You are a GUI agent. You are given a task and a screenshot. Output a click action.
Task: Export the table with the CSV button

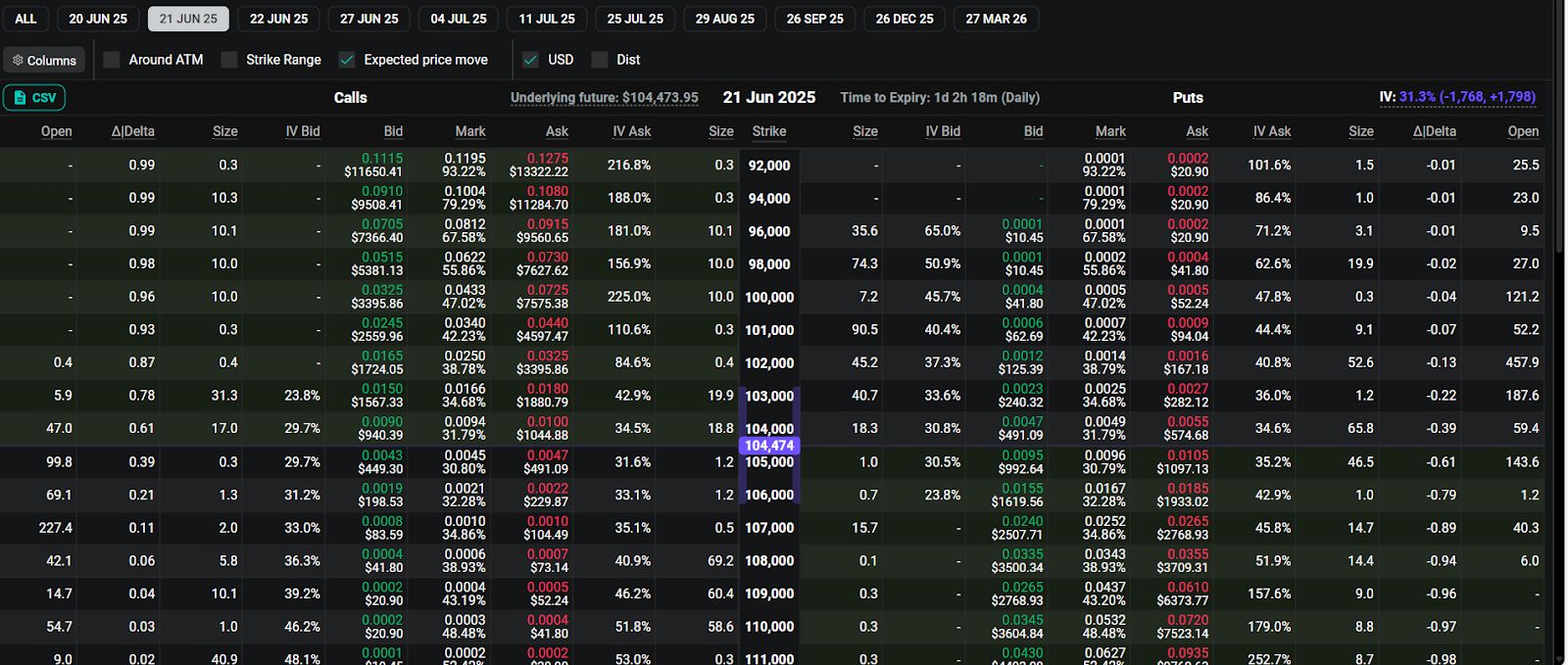click(x=34, y=98)
